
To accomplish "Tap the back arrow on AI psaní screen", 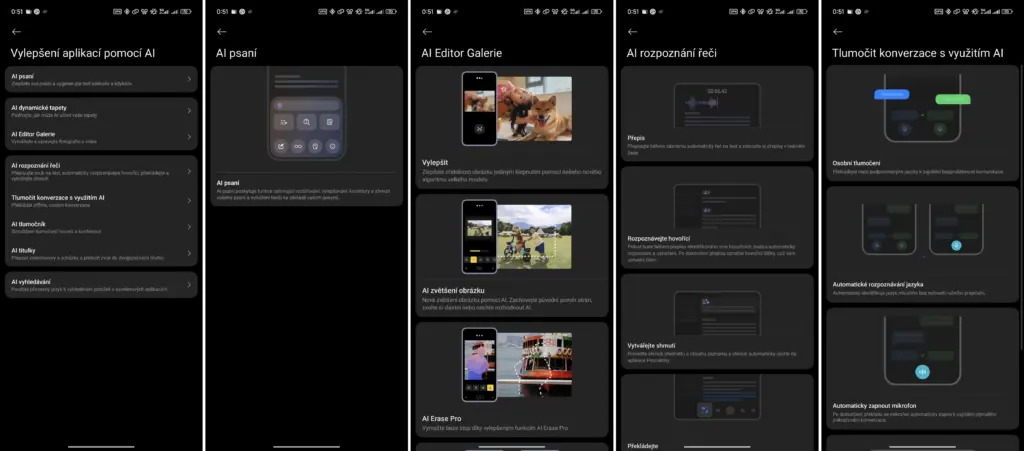I will click(222, 32).
